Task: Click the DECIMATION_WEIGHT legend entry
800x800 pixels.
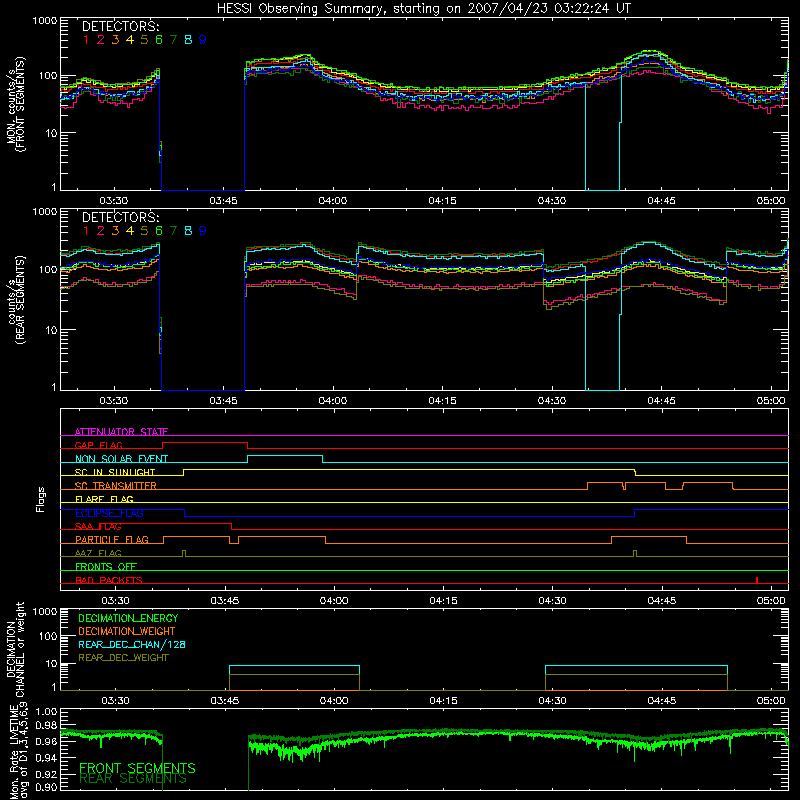Action: 127,631
